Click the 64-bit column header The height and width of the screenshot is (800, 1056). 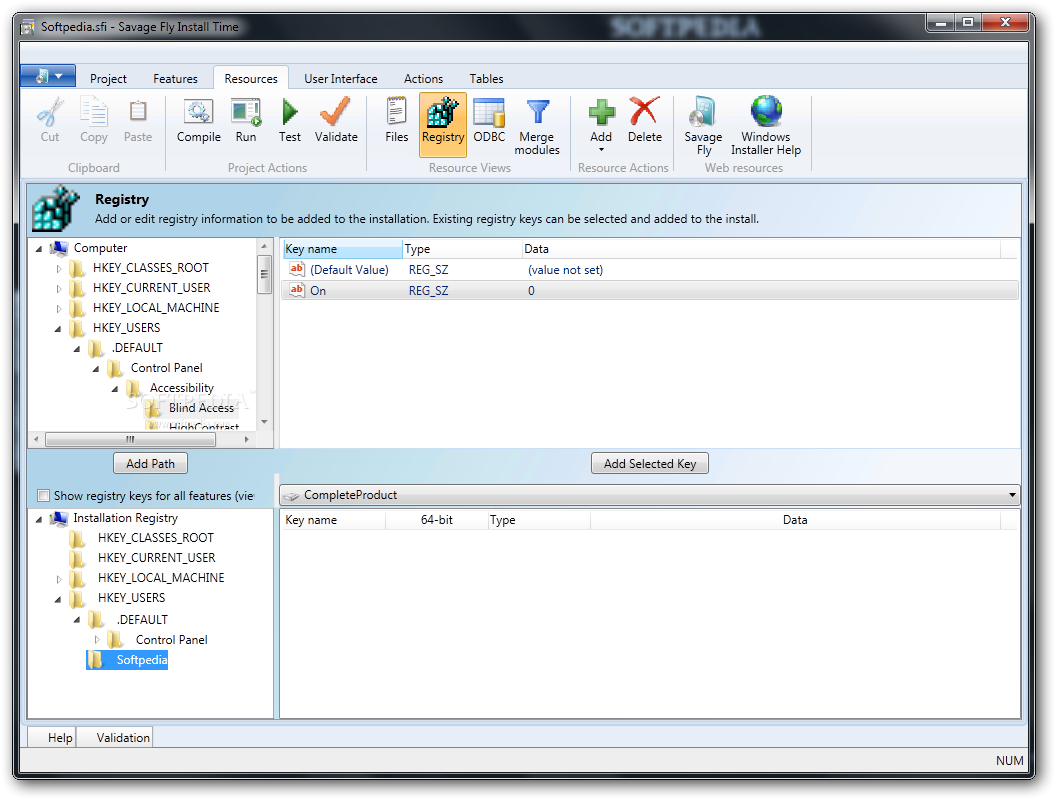[x=436, y=520]
